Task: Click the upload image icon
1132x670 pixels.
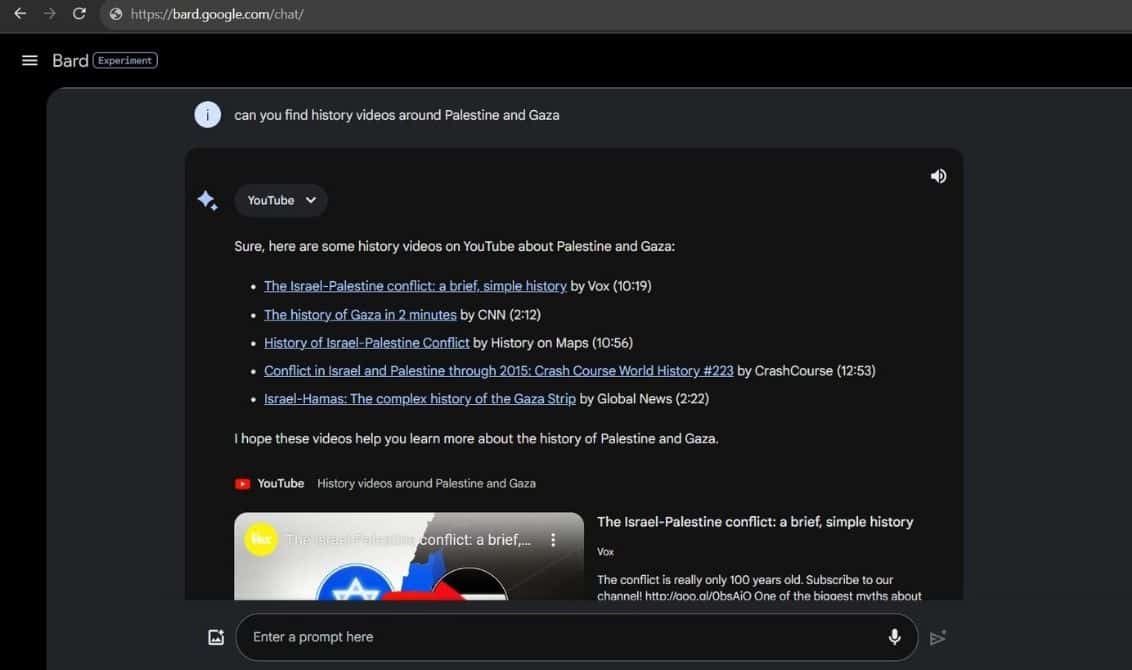Action: tap(216, 637)
